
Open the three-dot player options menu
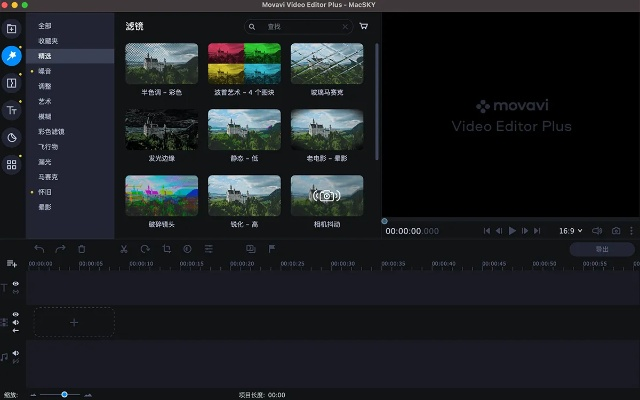pyautogui.click(x=631, y=230)
